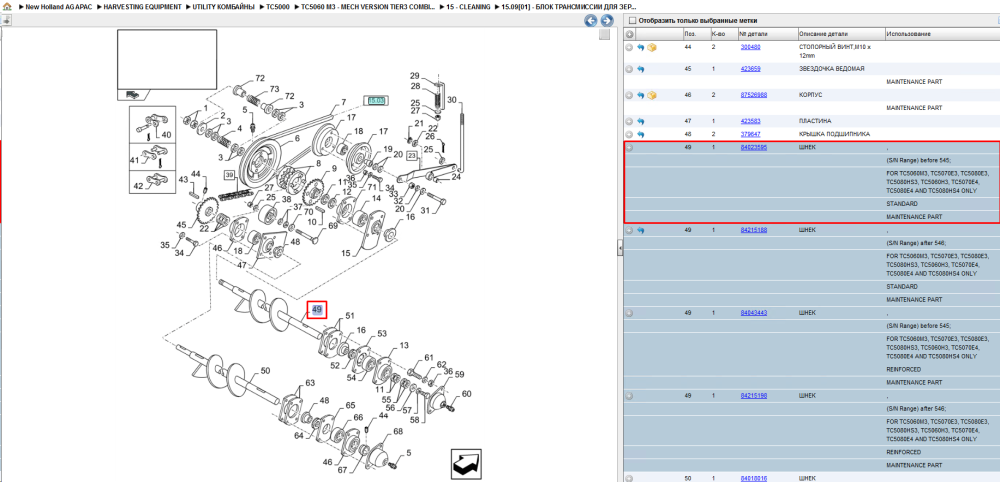Open the pin icon below home

(x=6, y=20)
